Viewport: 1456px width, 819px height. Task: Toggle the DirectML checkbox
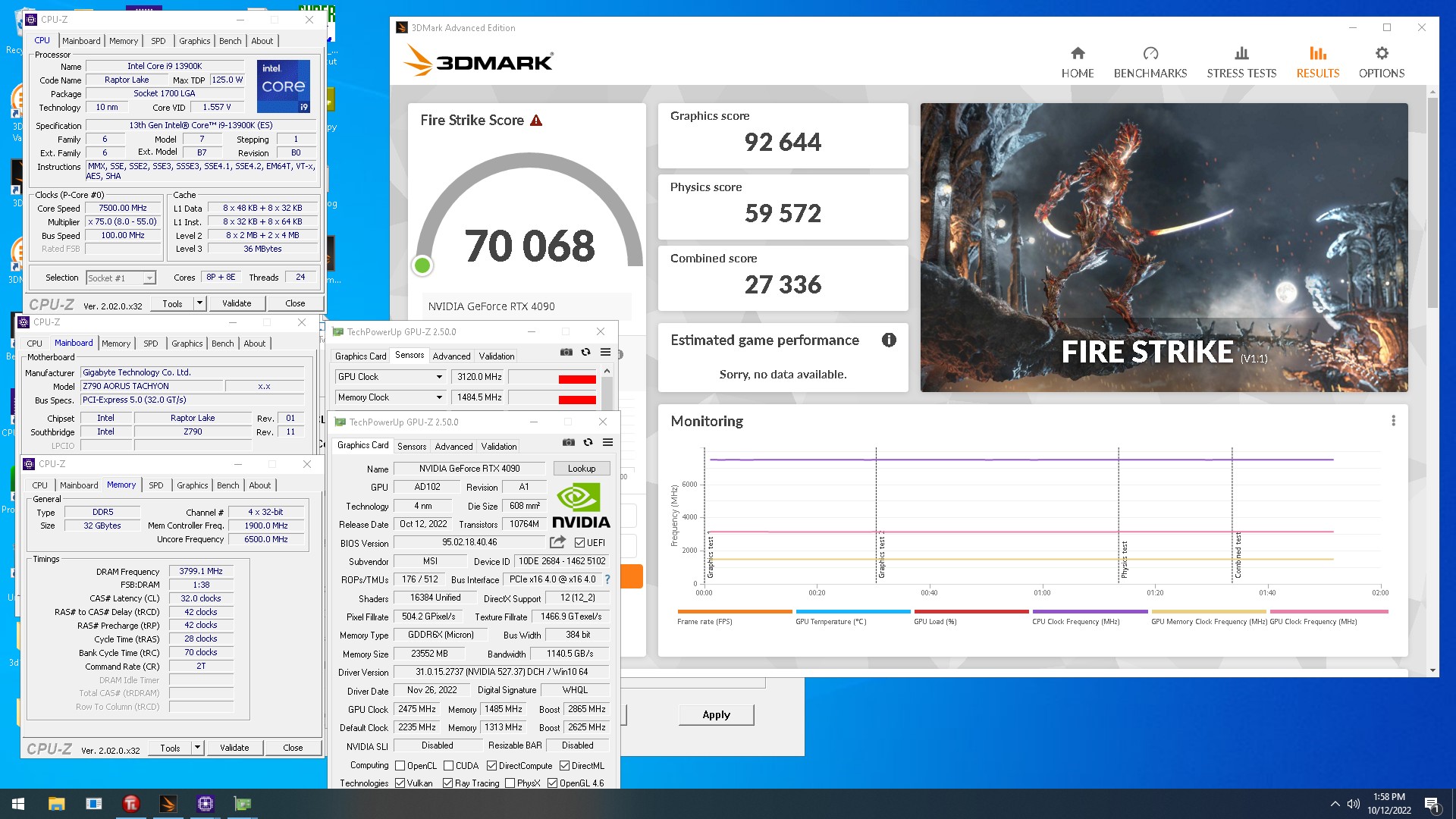(564, 766)
